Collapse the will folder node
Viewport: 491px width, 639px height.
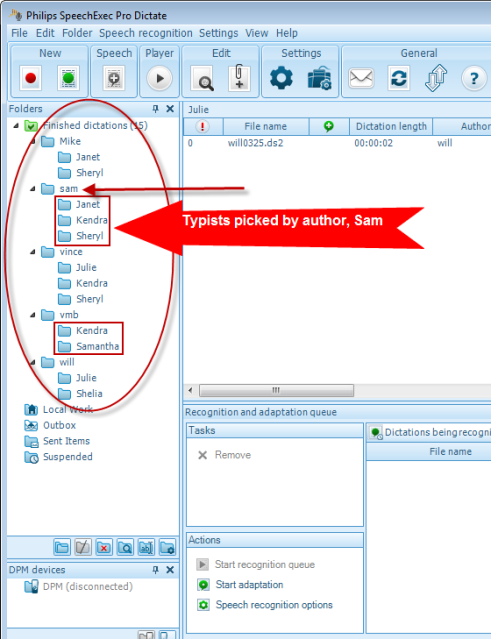point(33,362)
